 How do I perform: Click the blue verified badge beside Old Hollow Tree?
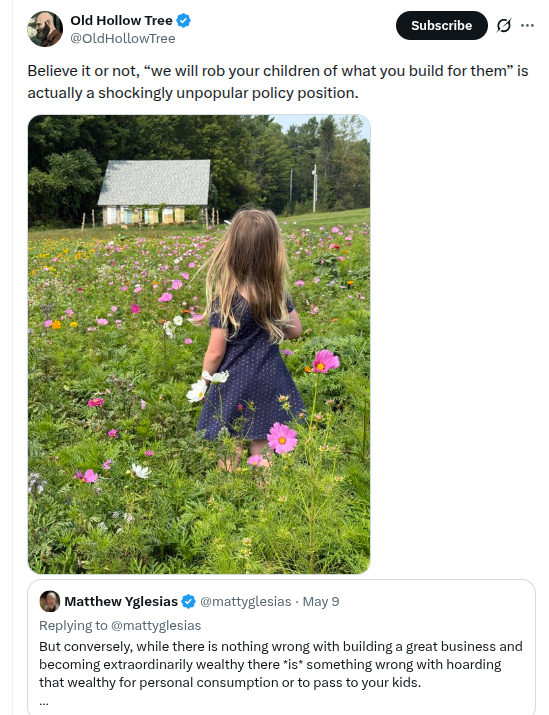pos(183,21)
